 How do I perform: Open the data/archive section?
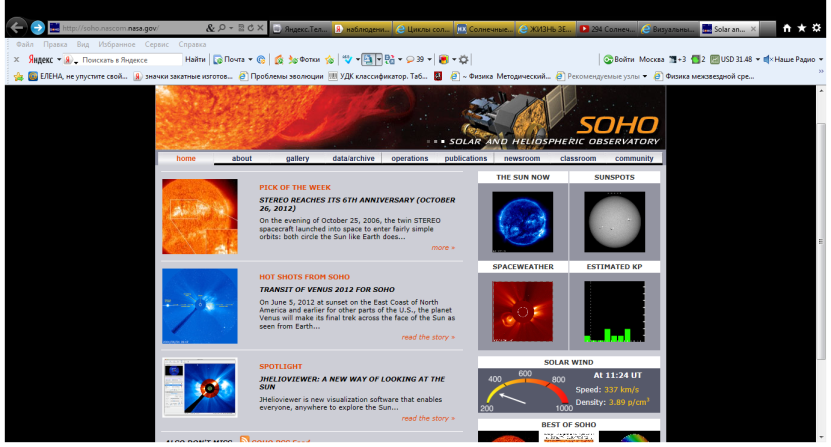tap(353, 158)
